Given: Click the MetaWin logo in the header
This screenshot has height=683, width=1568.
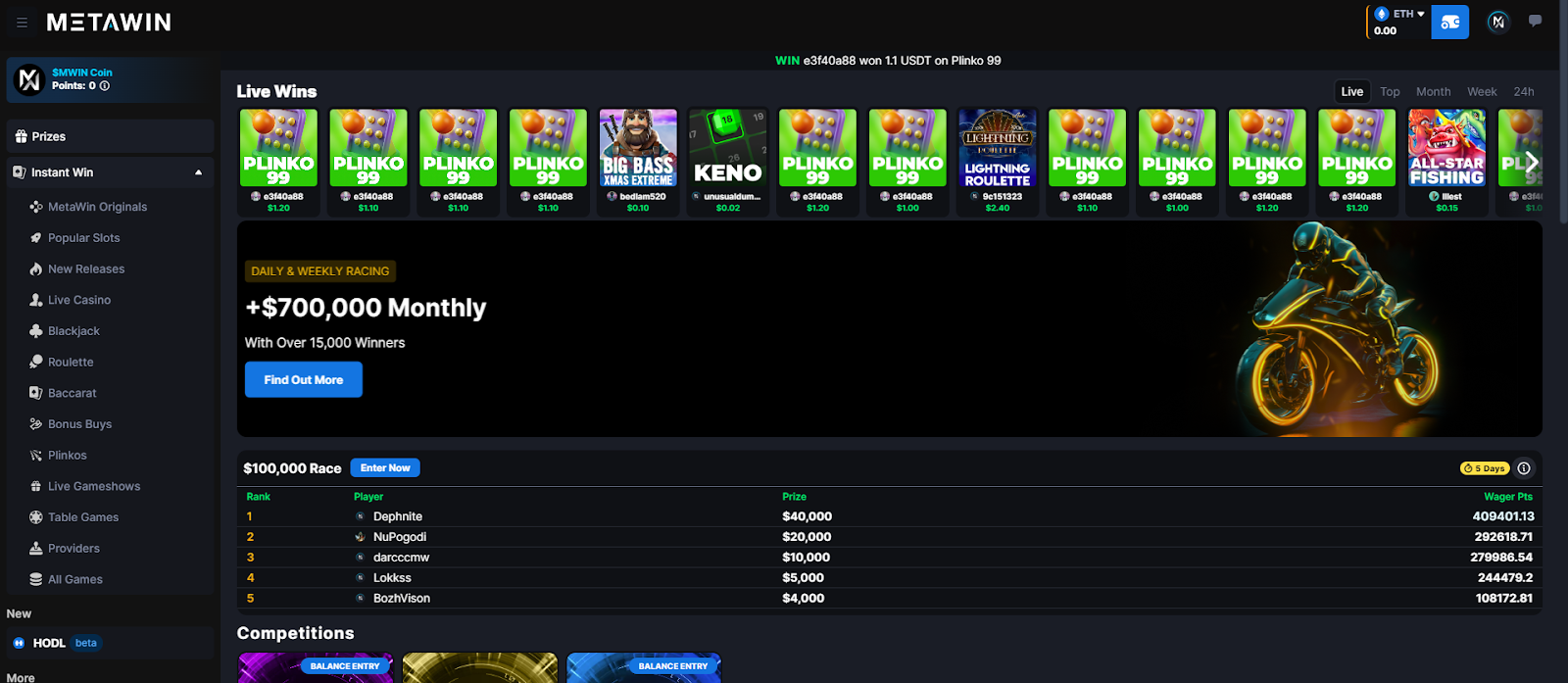Looking at the screenshot, I should click(x=109, y=22).
